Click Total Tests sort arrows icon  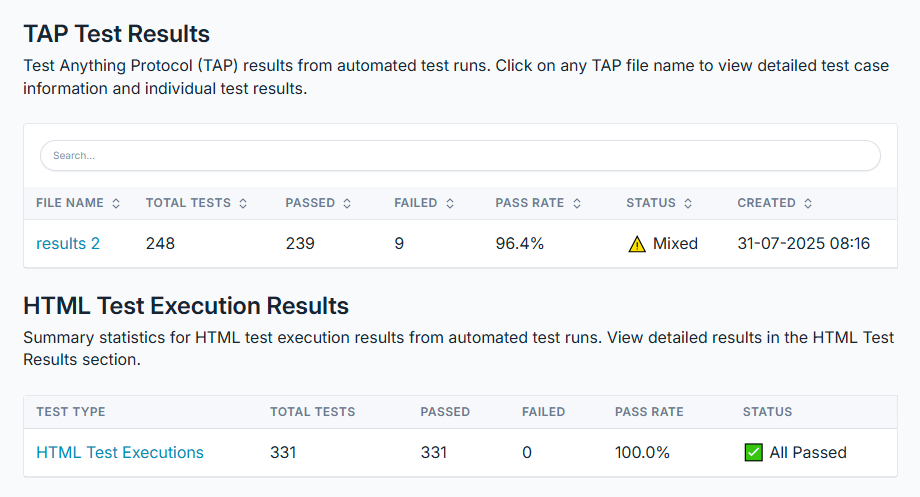click(243, 204)
